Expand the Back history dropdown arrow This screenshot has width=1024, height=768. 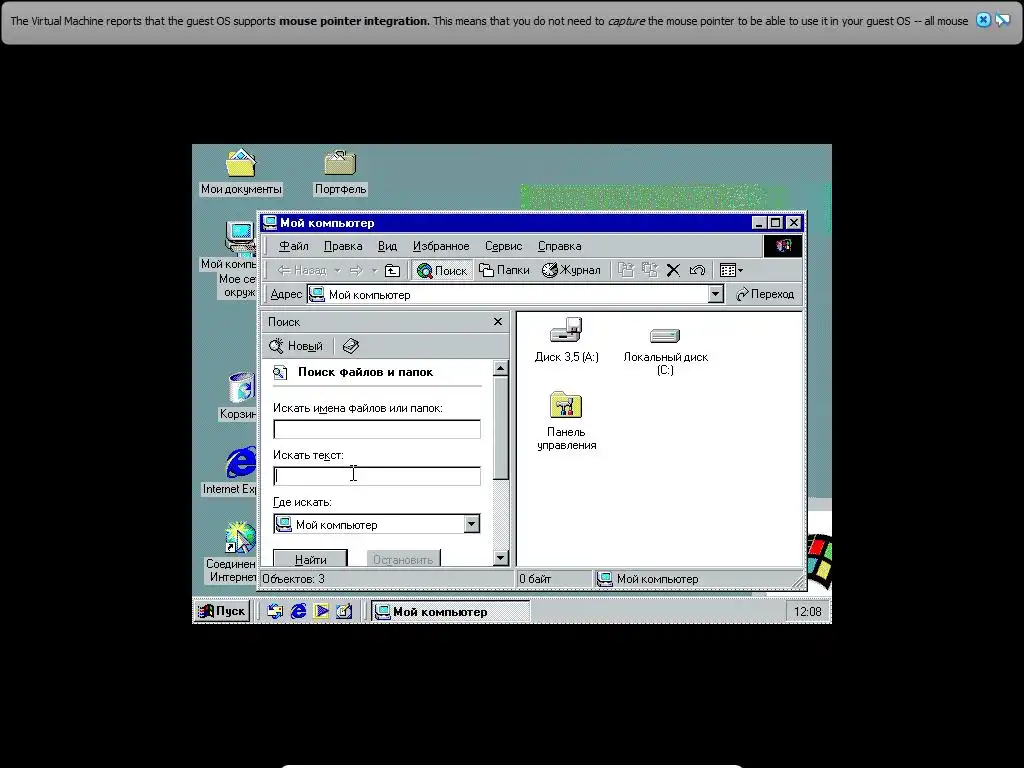click(x=338, y=270)
